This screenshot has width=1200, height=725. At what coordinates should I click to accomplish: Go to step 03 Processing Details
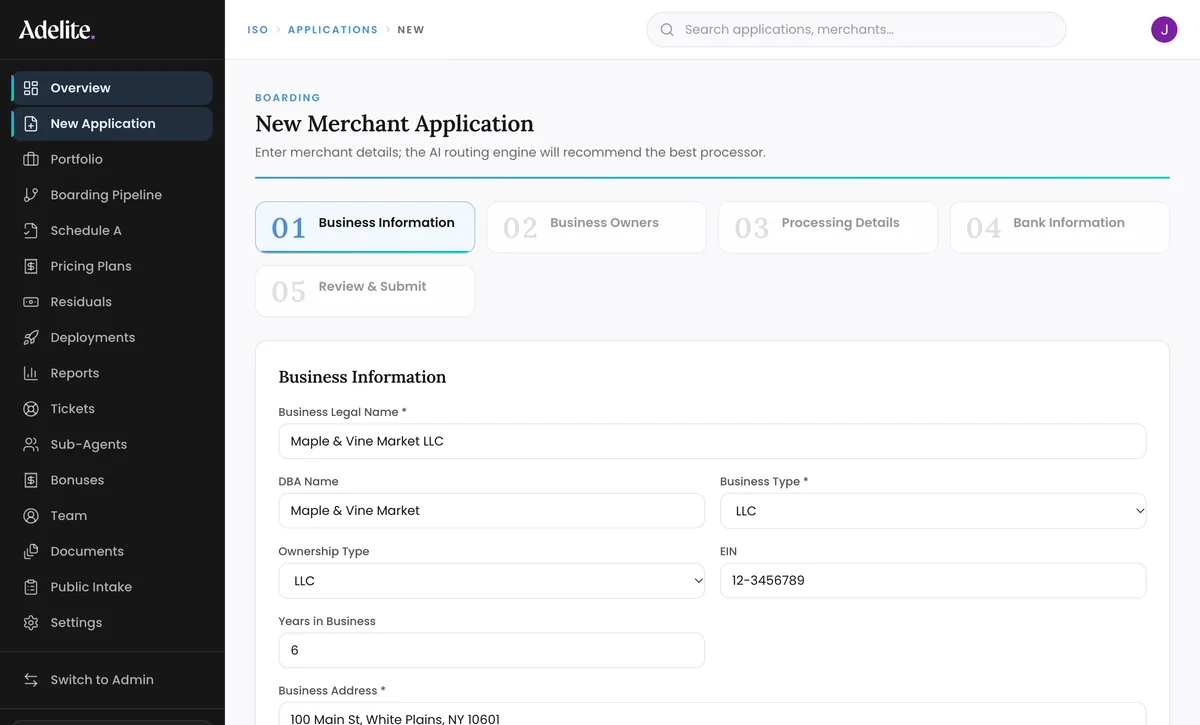click(828, 227)
